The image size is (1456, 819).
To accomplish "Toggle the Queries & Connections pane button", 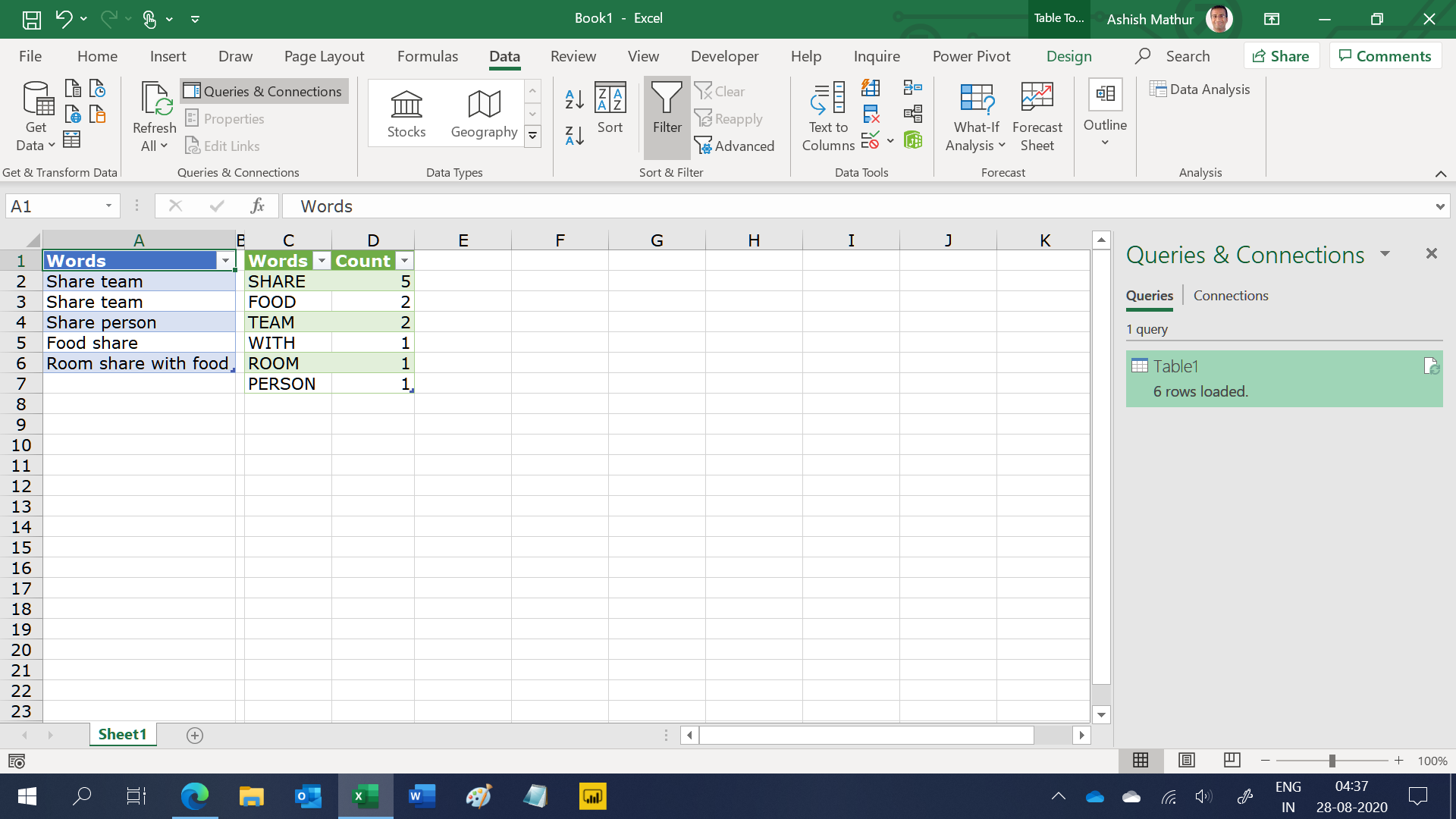I will click(264, 91).
